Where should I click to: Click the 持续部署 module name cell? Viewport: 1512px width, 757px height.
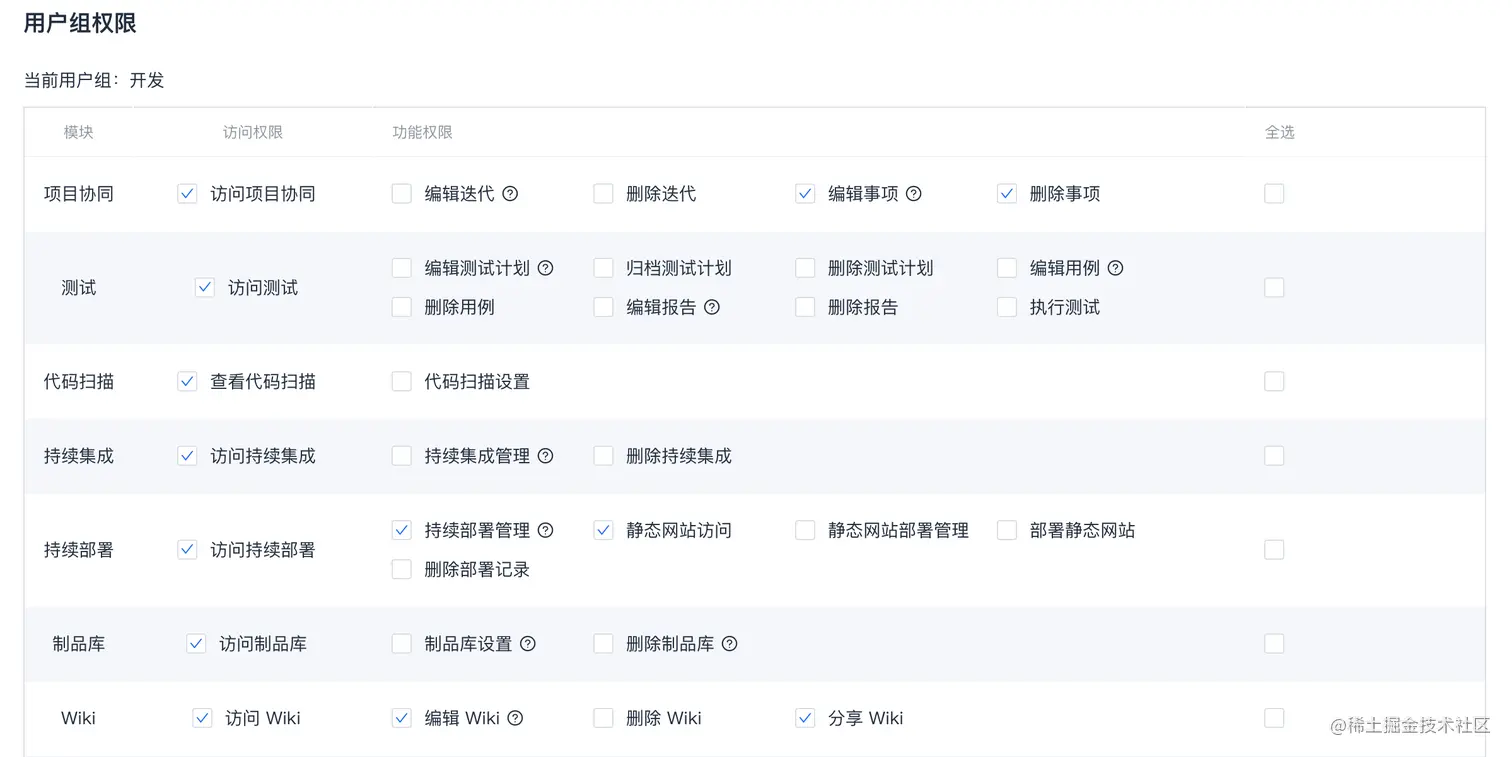(x=79, y=550)
